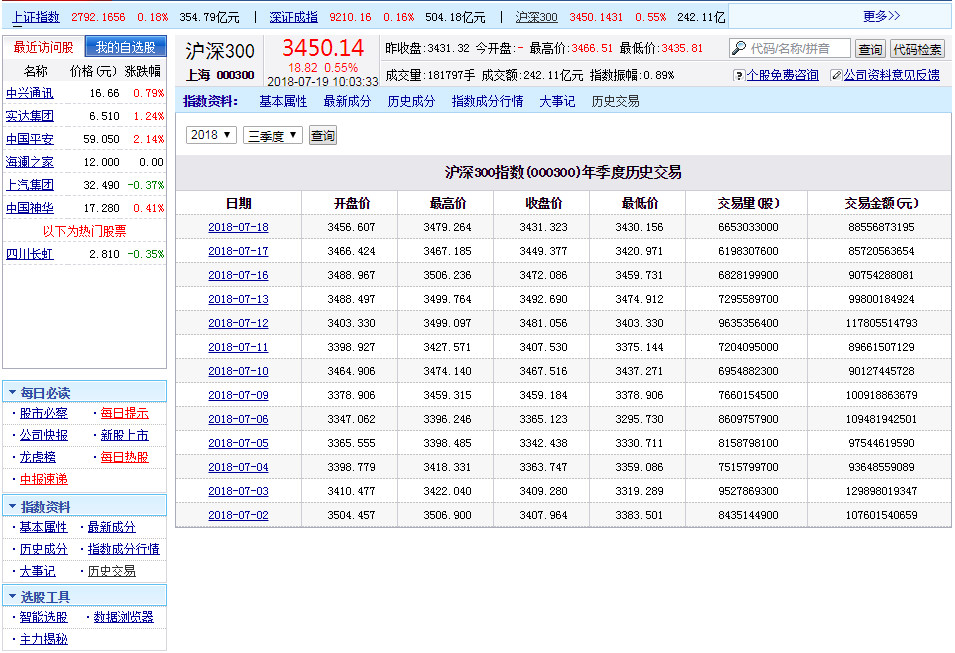Viewport: 955px width, 653px height.
Task: Click 查询 button next to quarter dropdown
Action: point(323,135)
